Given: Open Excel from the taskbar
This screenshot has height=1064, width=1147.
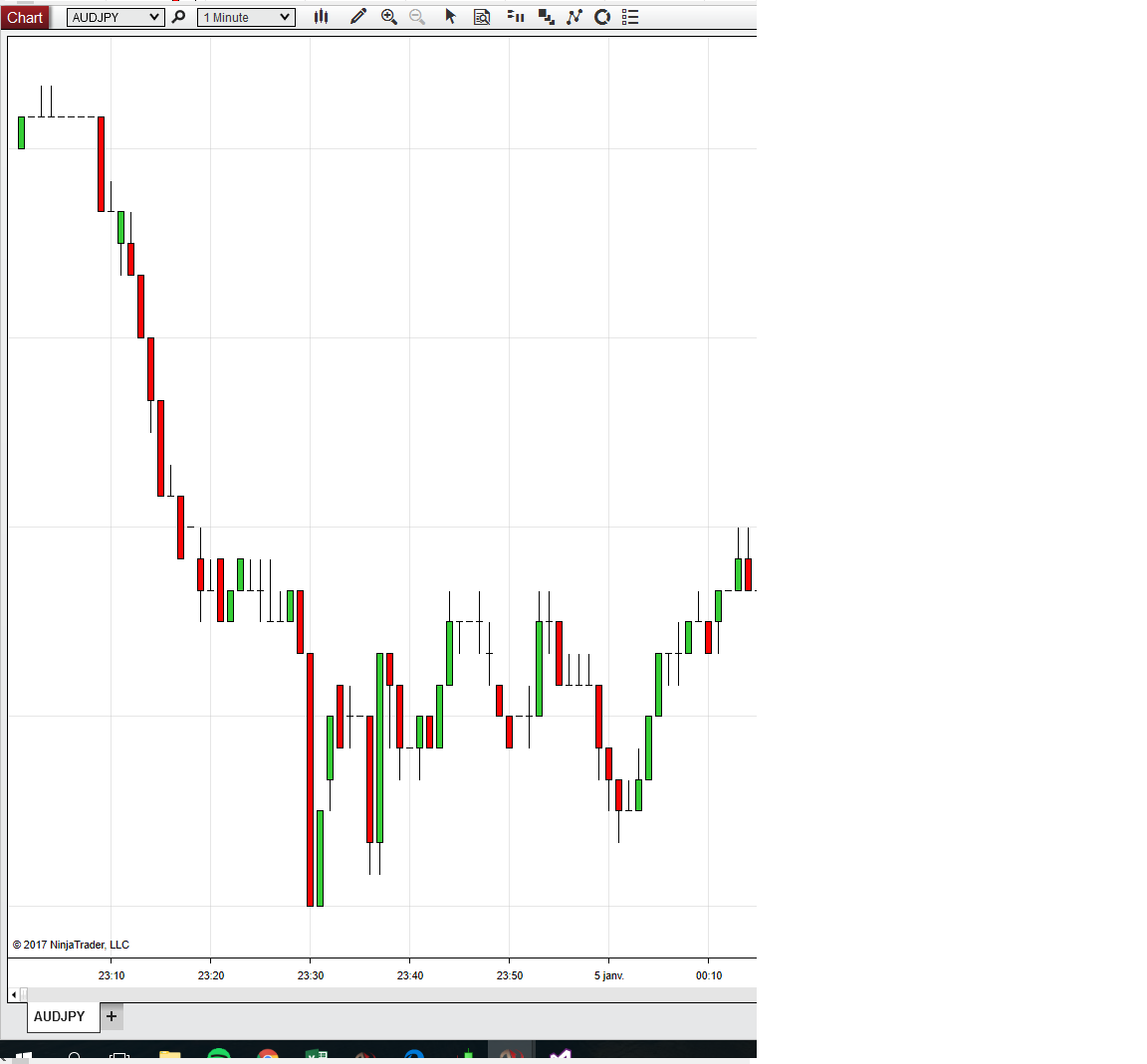Looking at the screenshot, I should click(317, 1055).
